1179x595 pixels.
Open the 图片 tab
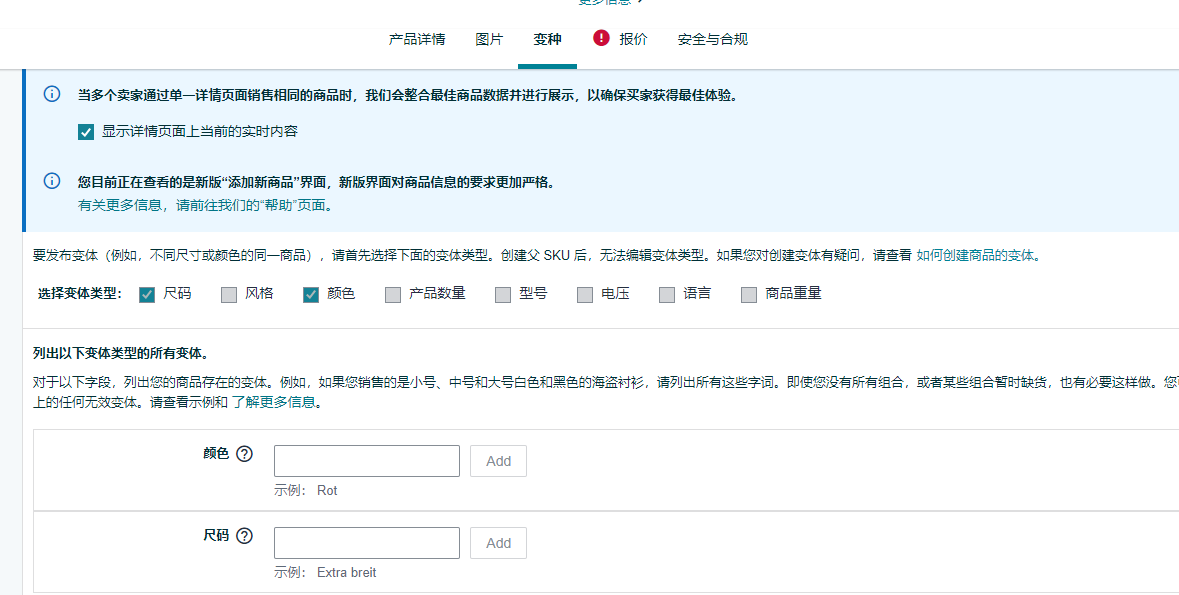(x=489, y=40)
